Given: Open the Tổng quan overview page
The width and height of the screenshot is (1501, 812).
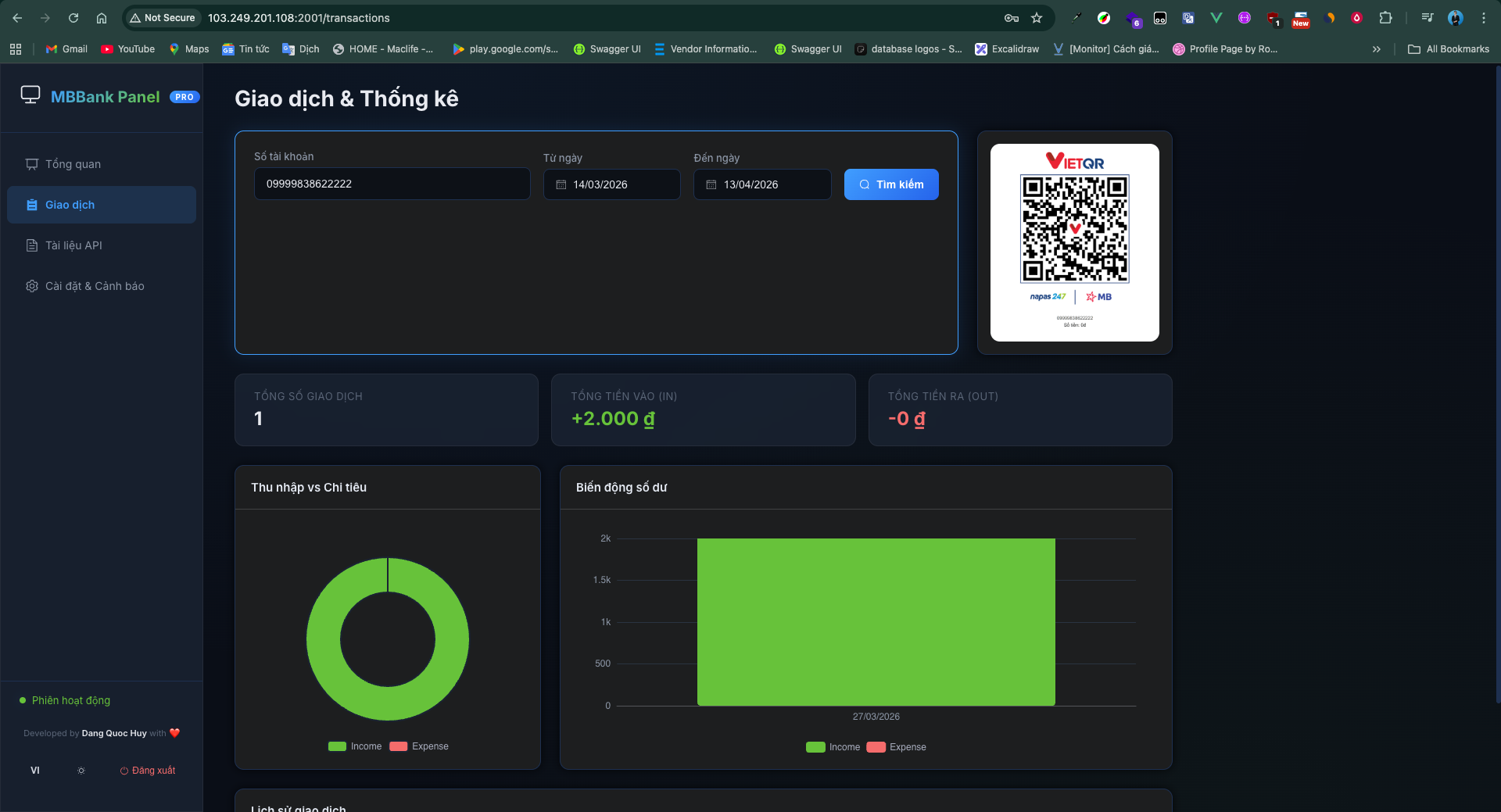Looking at the screenshot, I should (102, 164).
